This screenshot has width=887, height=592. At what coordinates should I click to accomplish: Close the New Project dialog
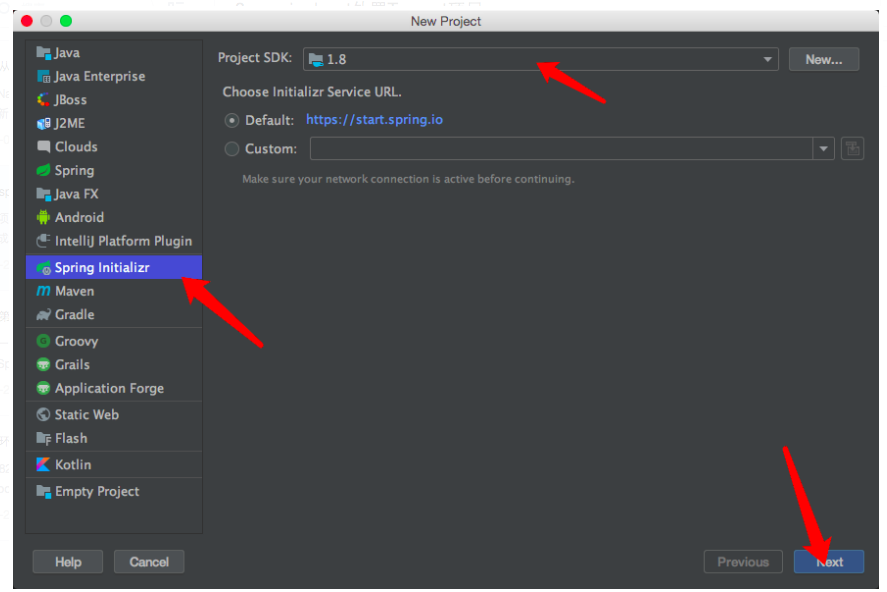click(27, 21)
